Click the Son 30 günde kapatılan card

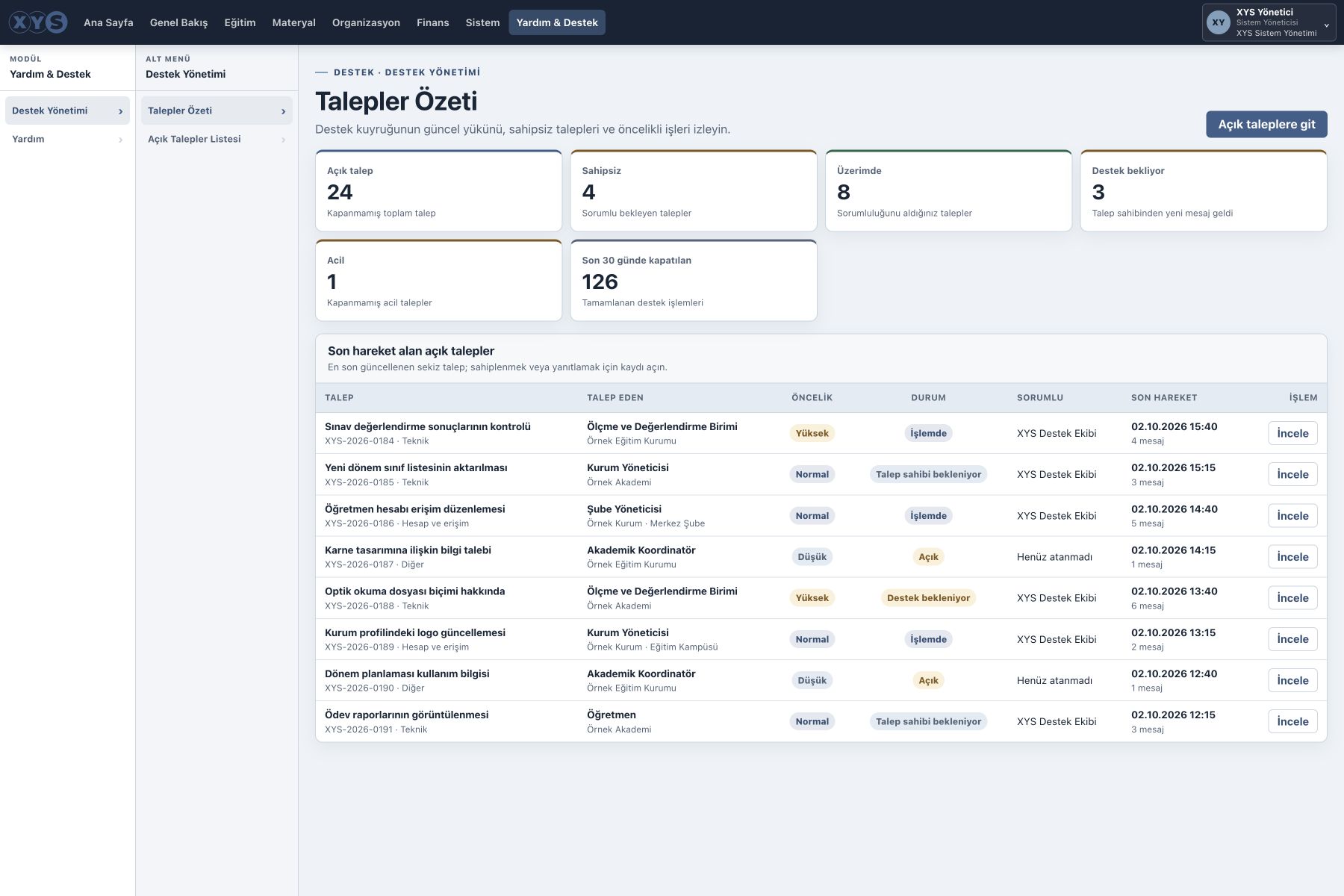point(694,280)
